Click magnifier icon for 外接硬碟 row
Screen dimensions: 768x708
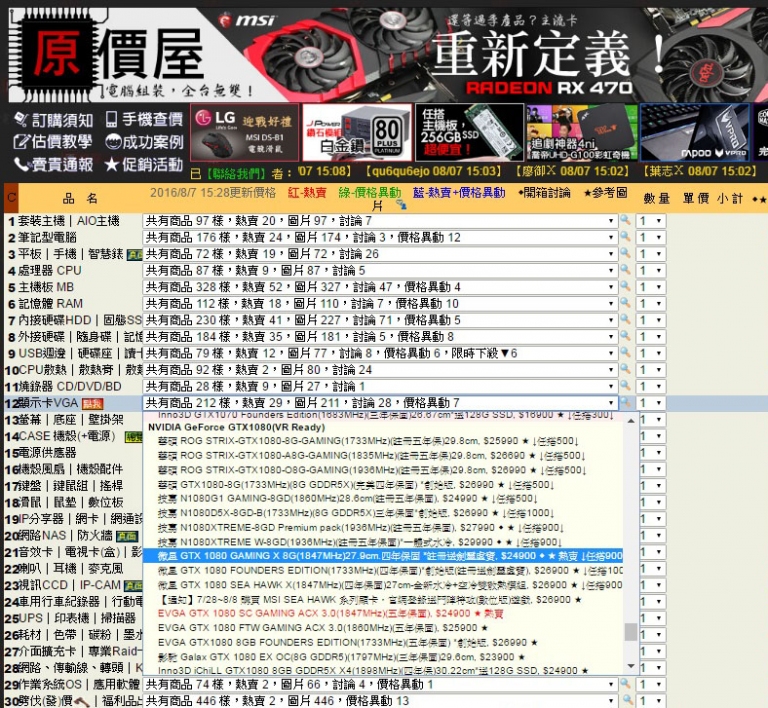(625, 336)
